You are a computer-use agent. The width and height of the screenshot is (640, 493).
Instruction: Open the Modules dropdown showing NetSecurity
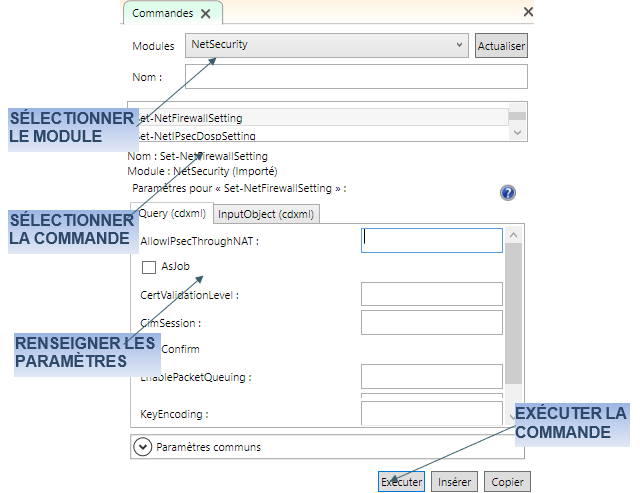(x=327, y=45)
